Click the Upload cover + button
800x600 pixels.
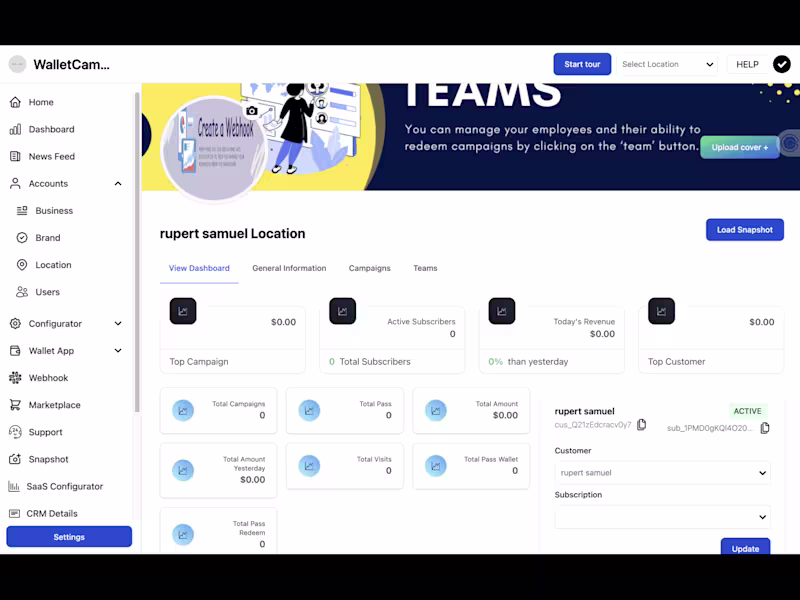click(x=740, y=147)
